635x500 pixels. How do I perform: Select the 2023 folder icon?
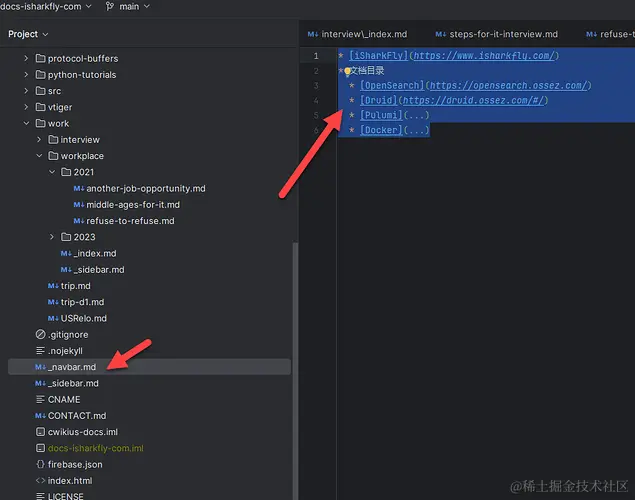(66, 237)
